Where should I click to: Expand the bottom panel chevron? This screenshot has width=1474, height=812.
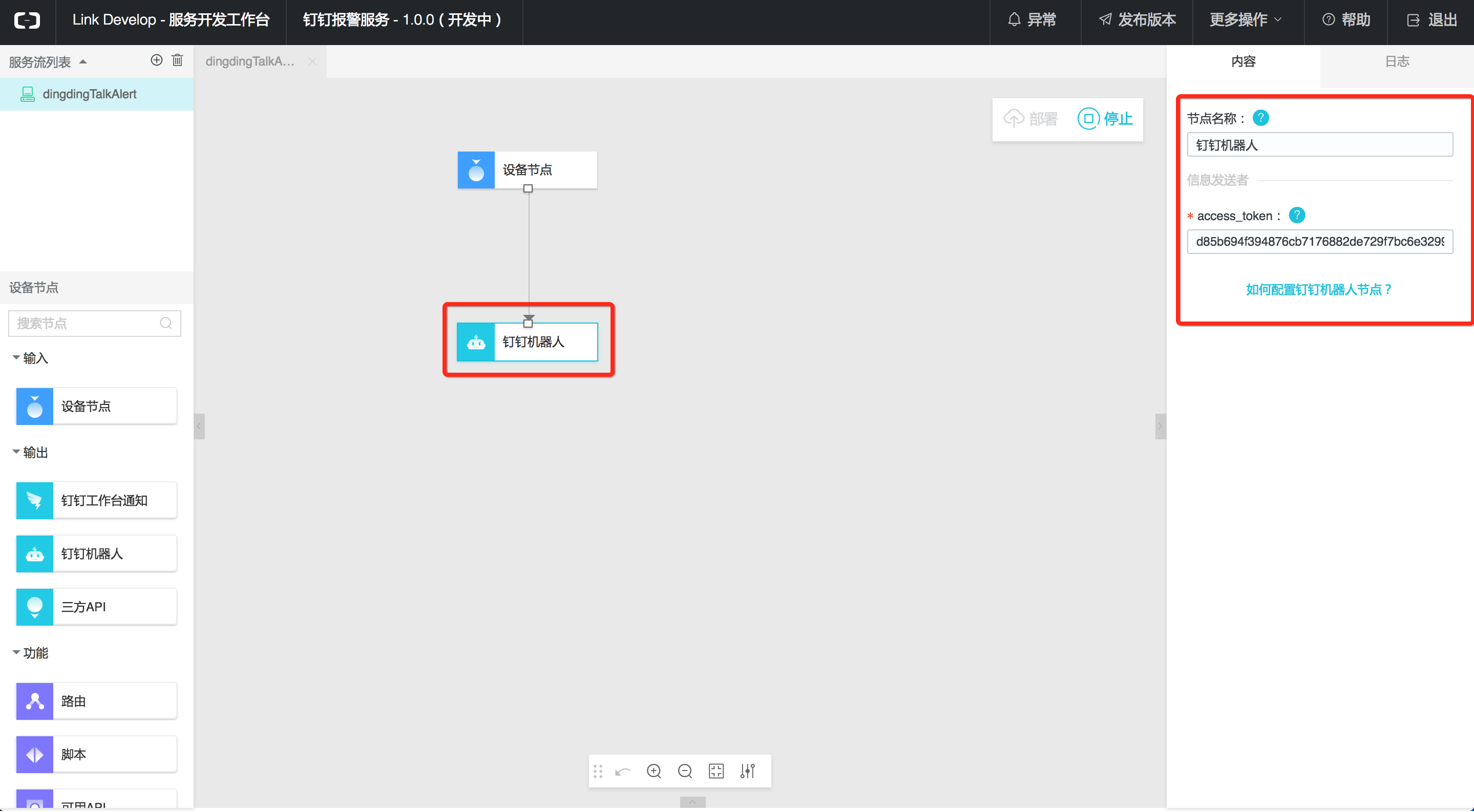pos(692,802)
